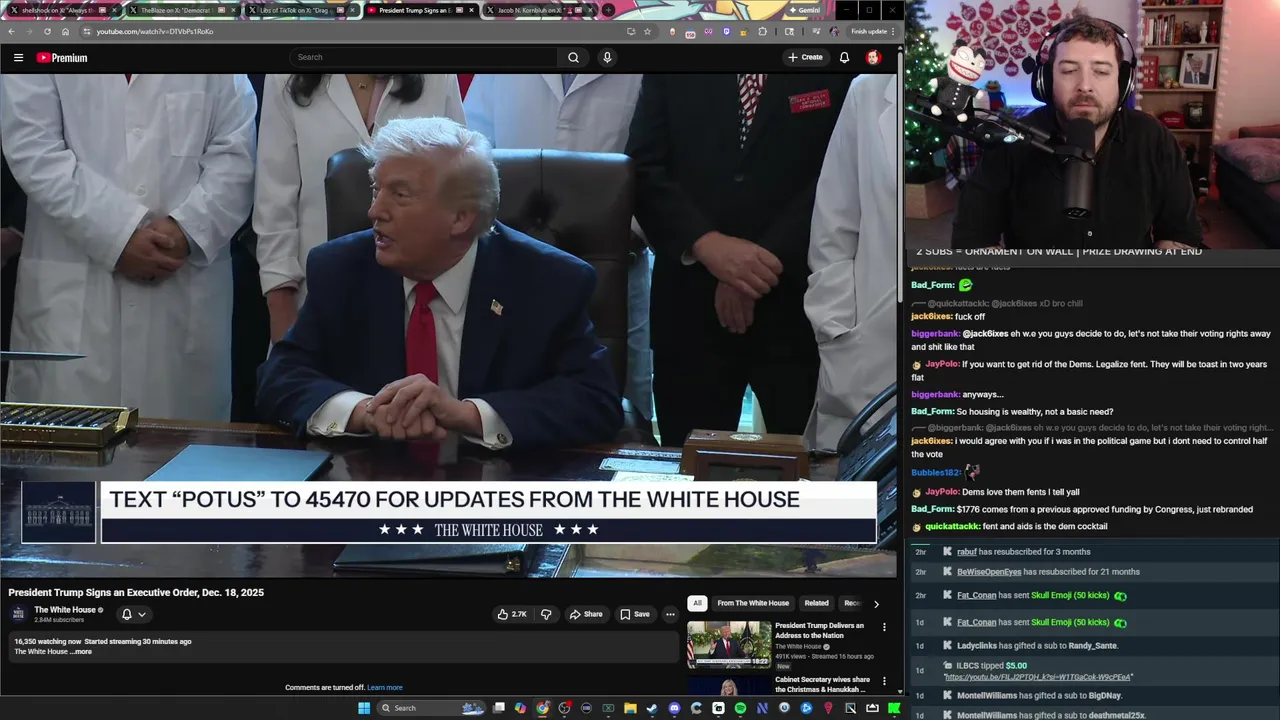The image size is (1280, 720).
Task: Go to YouTube Premium home logo
Action: 62,58
